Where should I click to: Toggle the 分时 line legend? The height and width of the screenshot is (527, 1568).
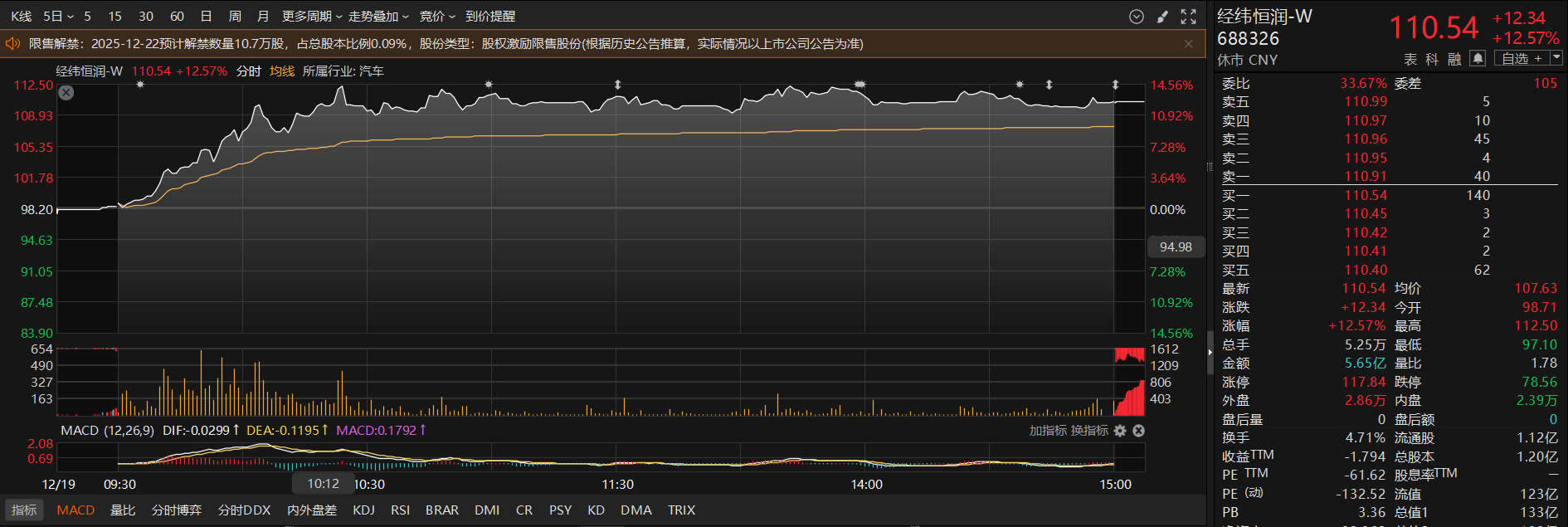click(249, 71)
